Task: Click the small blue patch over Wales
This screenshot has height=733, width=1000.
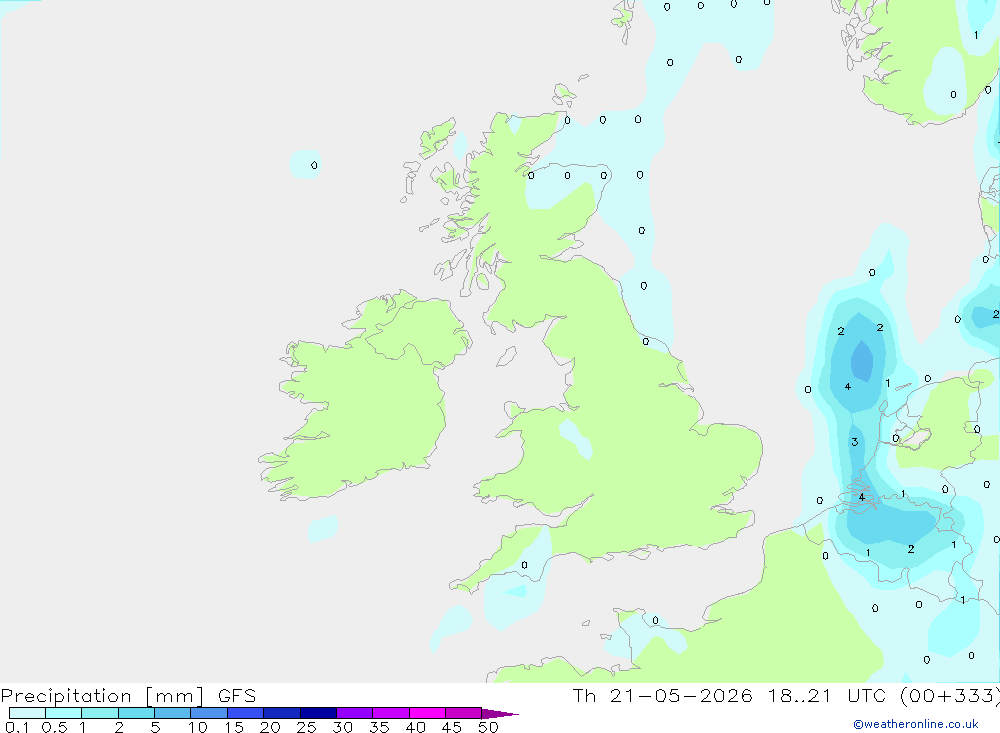Action: tap(575, 439)
